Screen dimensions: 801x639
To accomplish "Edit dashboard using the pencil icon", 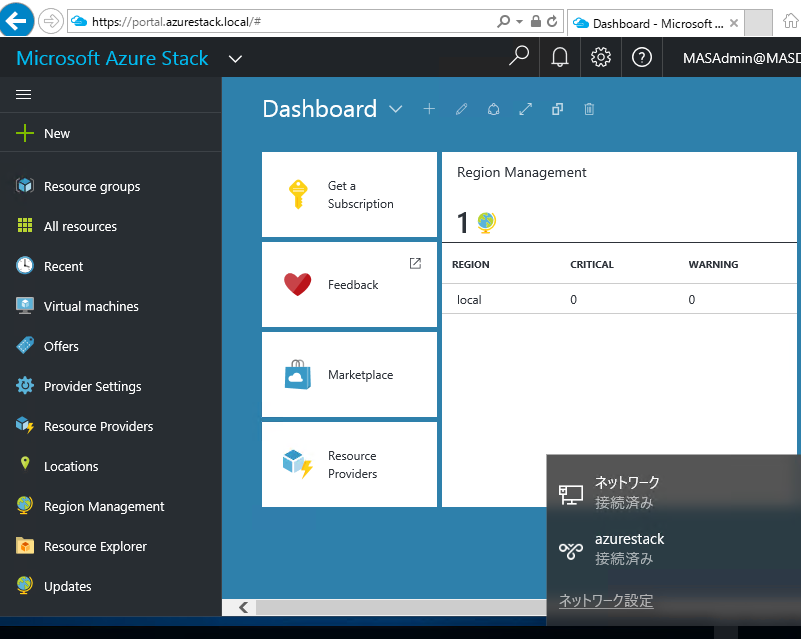I will pos(461,109).
